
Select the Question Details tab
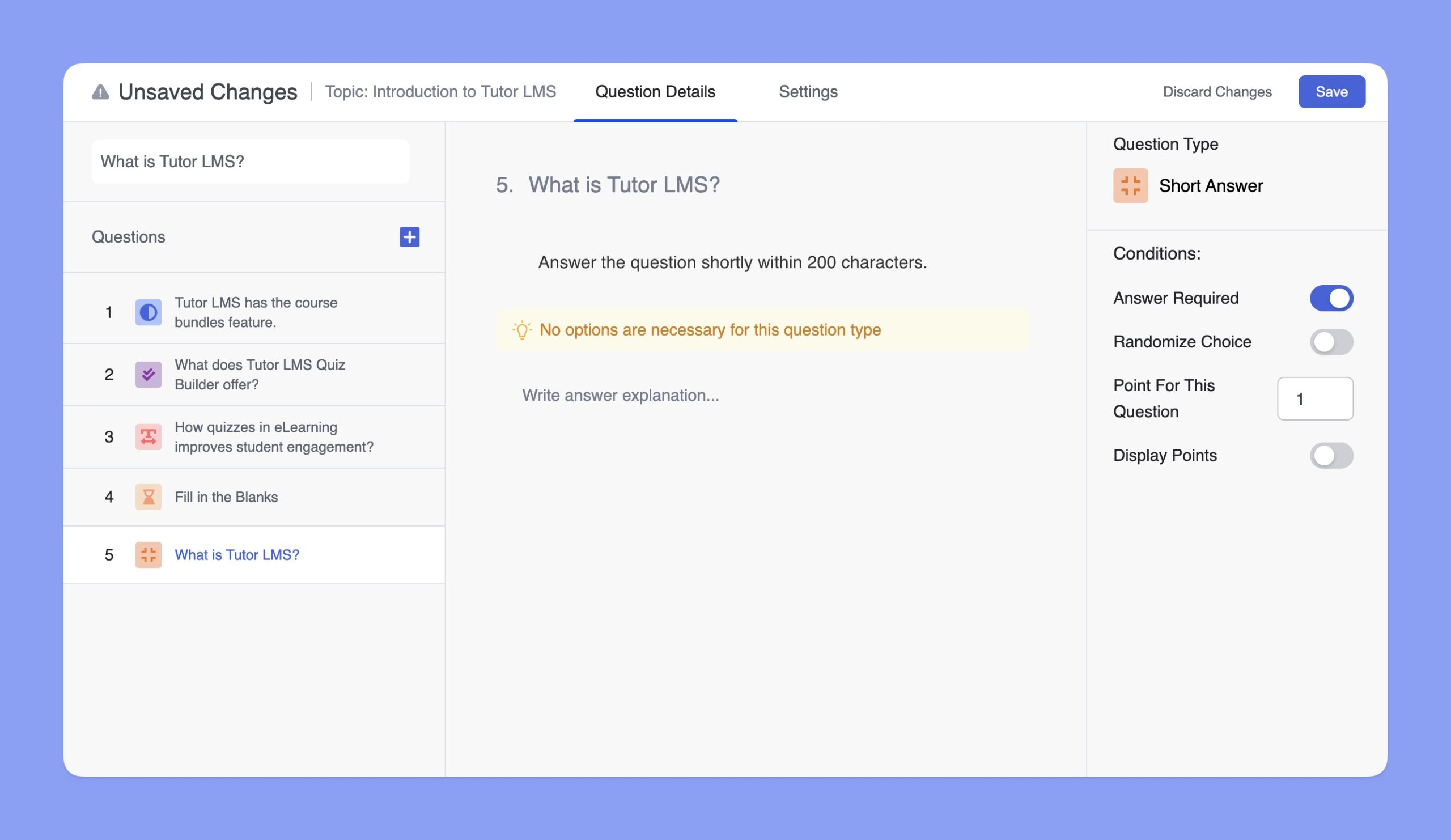point(655,91)
